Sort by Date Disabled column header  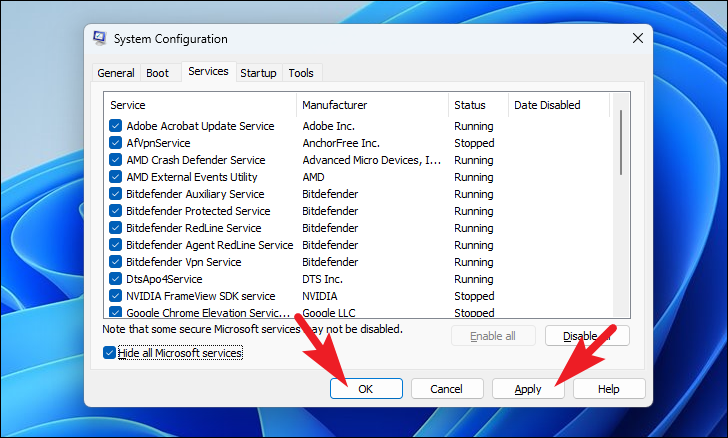pos(559,105)
